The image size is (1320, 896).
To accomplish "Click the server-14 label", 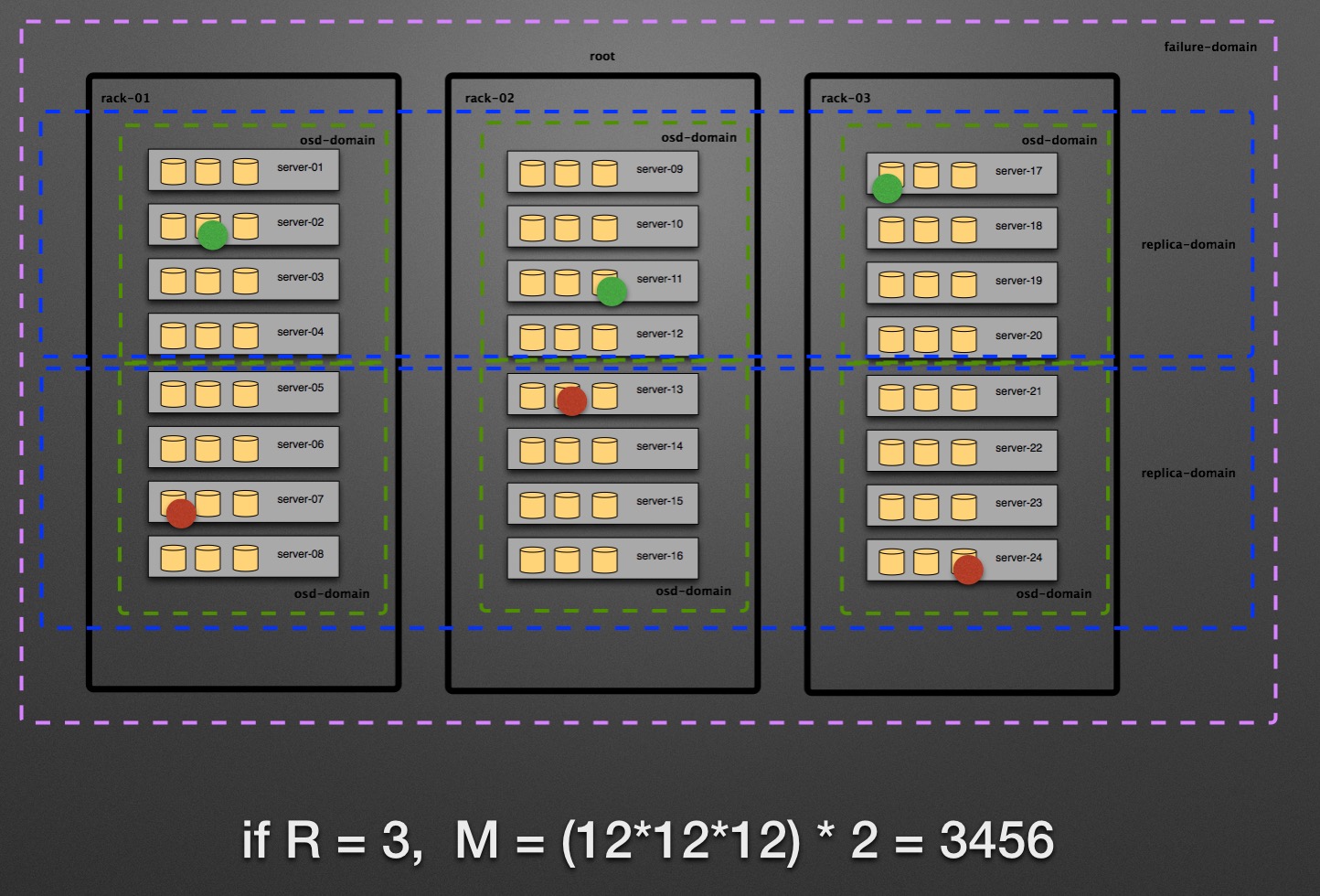I will click(659, 446).
